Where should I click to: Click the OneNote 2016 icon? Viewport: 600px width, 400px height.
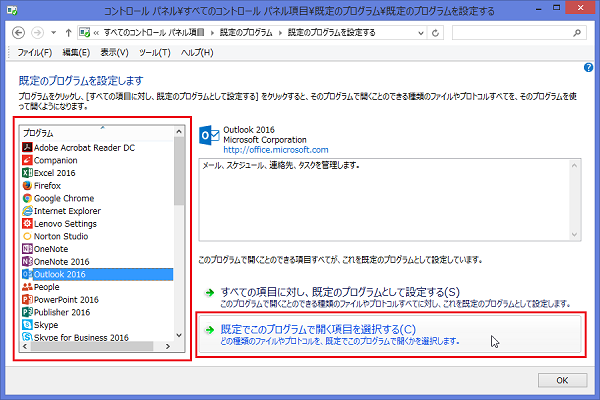pos(27,261)
